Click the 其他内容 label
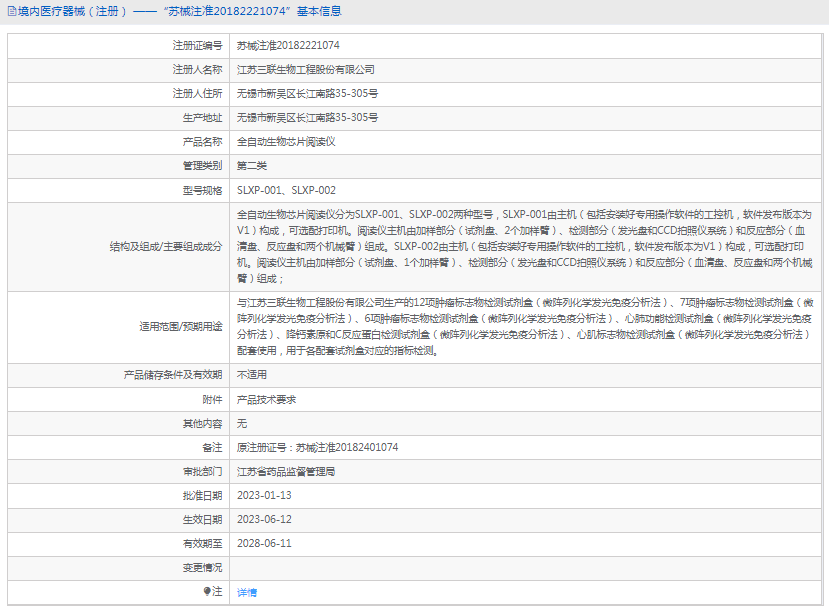This screenshot has height=609, width=829. click(202, 423)
